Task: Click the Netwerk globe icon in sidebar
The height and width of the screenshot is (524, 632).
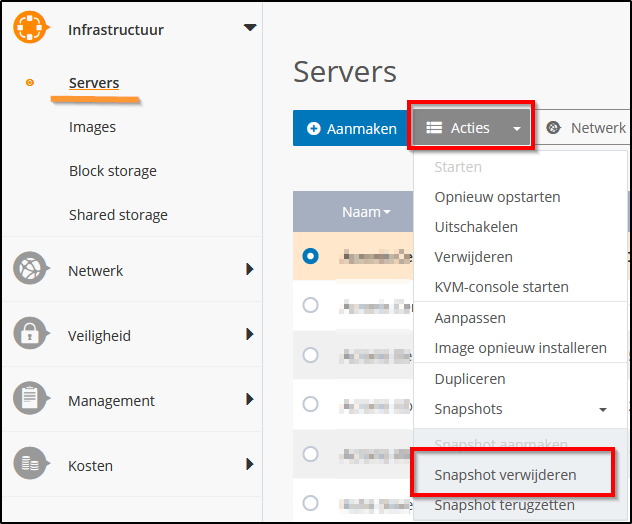Action: [31, 270]
